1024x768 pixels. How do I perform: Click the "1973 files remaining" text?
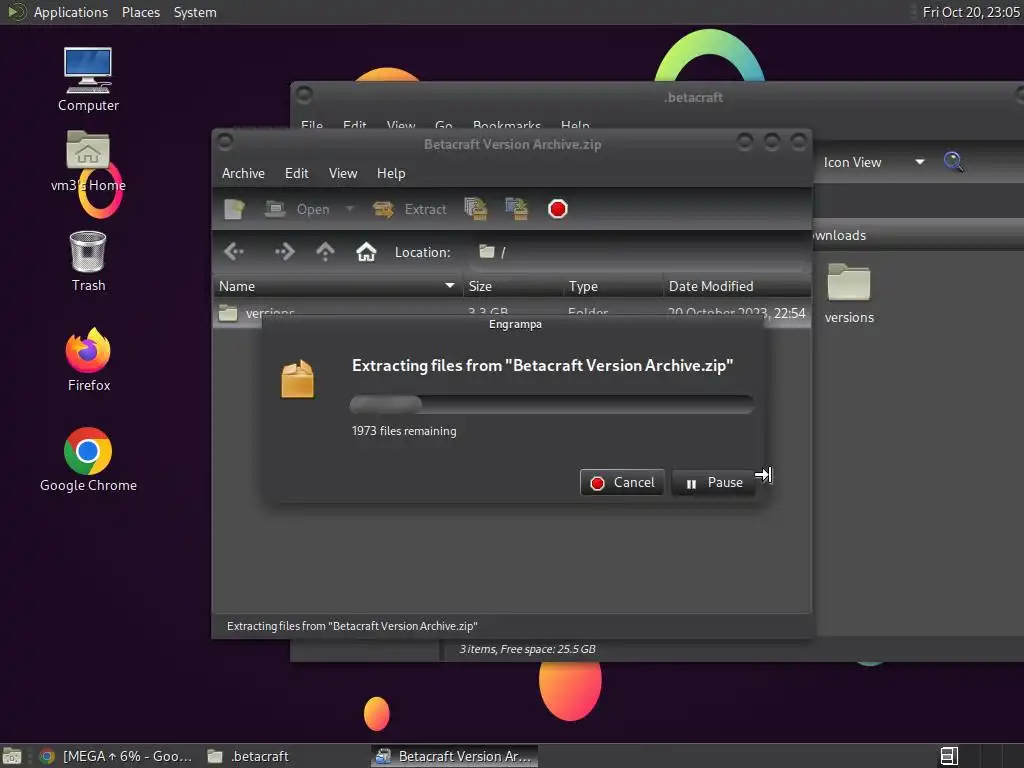[404, 431]
